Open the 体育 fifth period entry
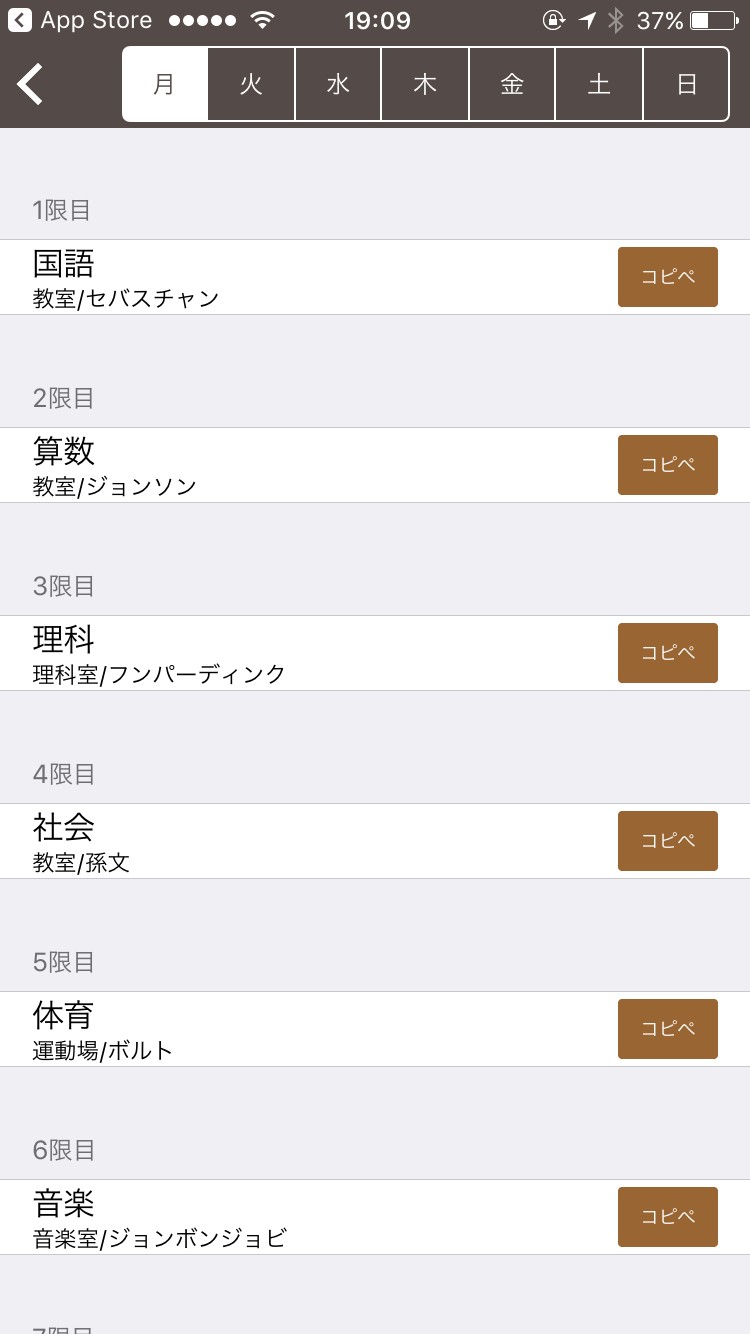 300,1029
